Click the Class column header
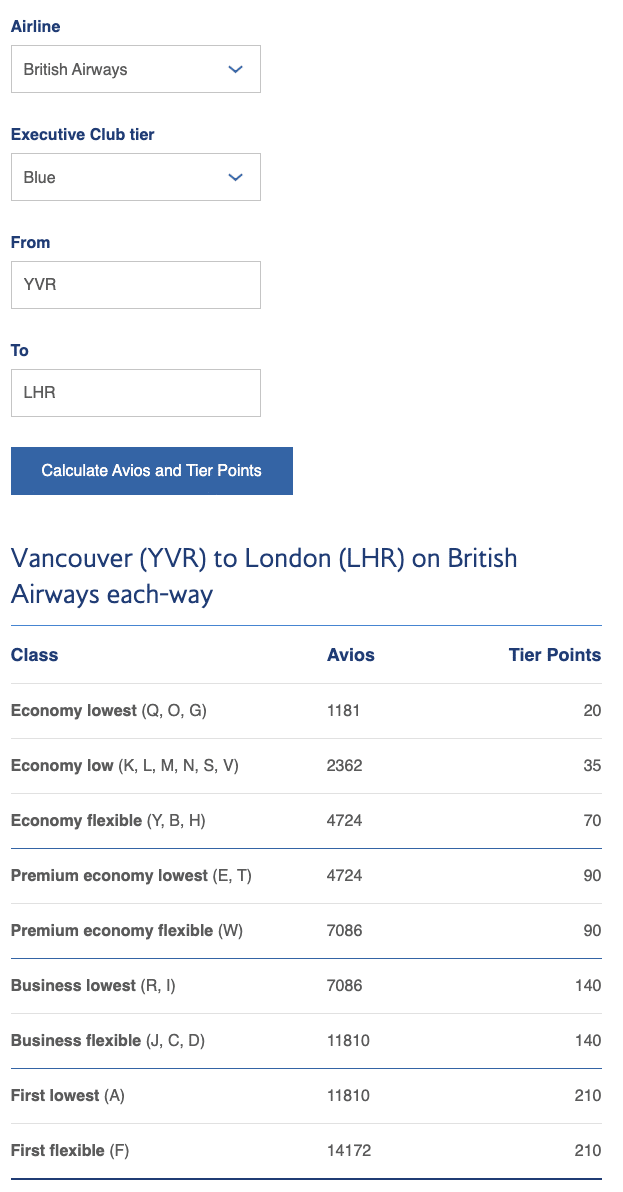The height and width of the screenshot is (1192, 623). 35,655
